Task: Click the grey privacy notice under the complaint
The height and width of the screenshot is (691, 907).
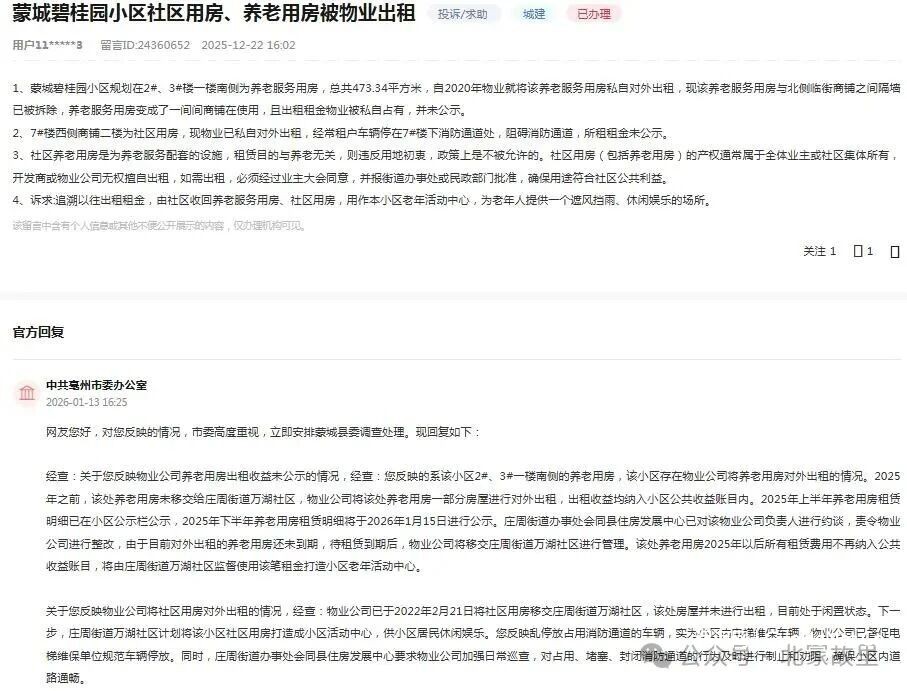Action: tap(158, 225)
